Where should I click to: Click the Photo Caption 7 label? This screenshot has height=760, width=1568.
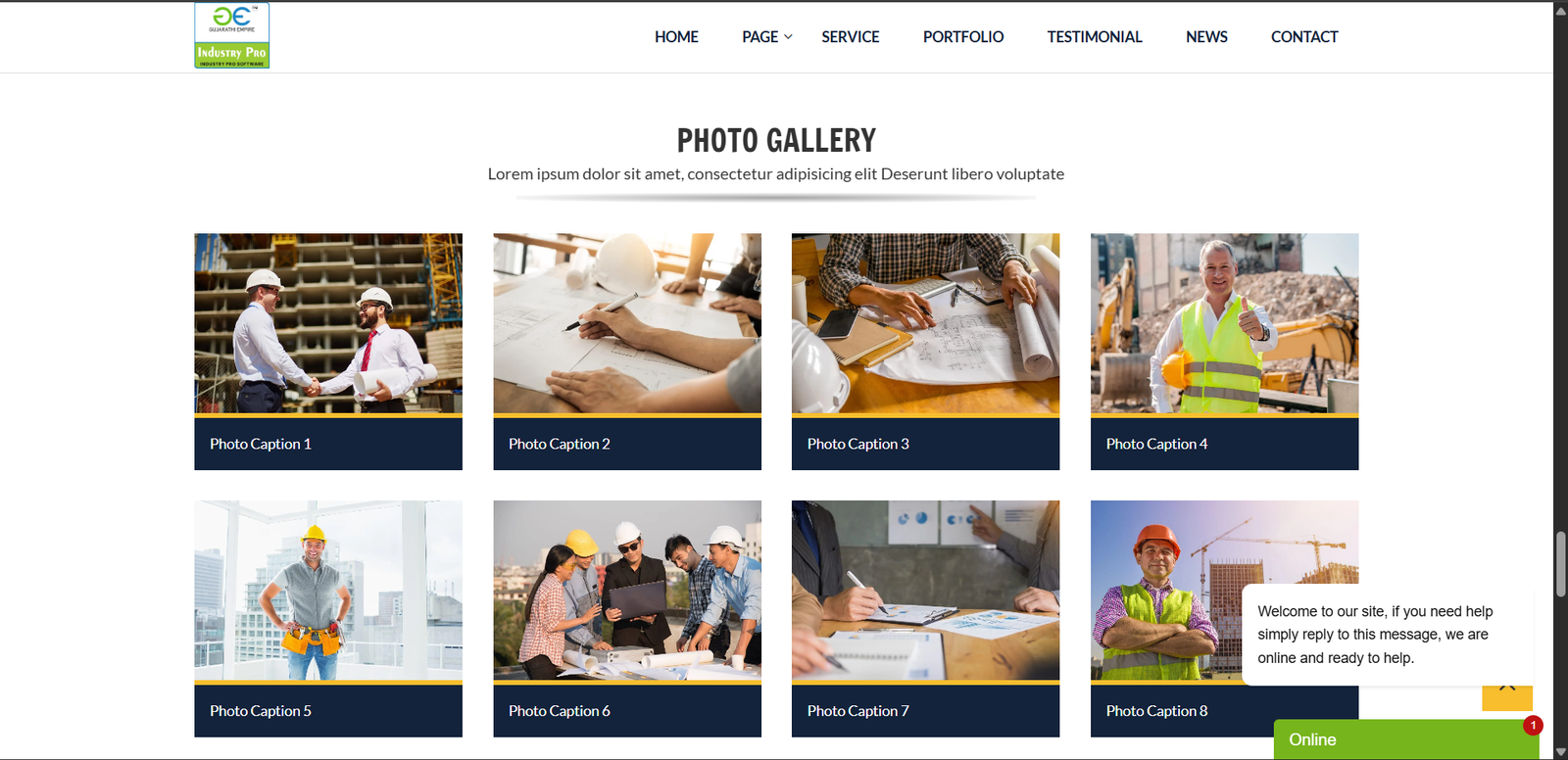(x=857, y=711)
